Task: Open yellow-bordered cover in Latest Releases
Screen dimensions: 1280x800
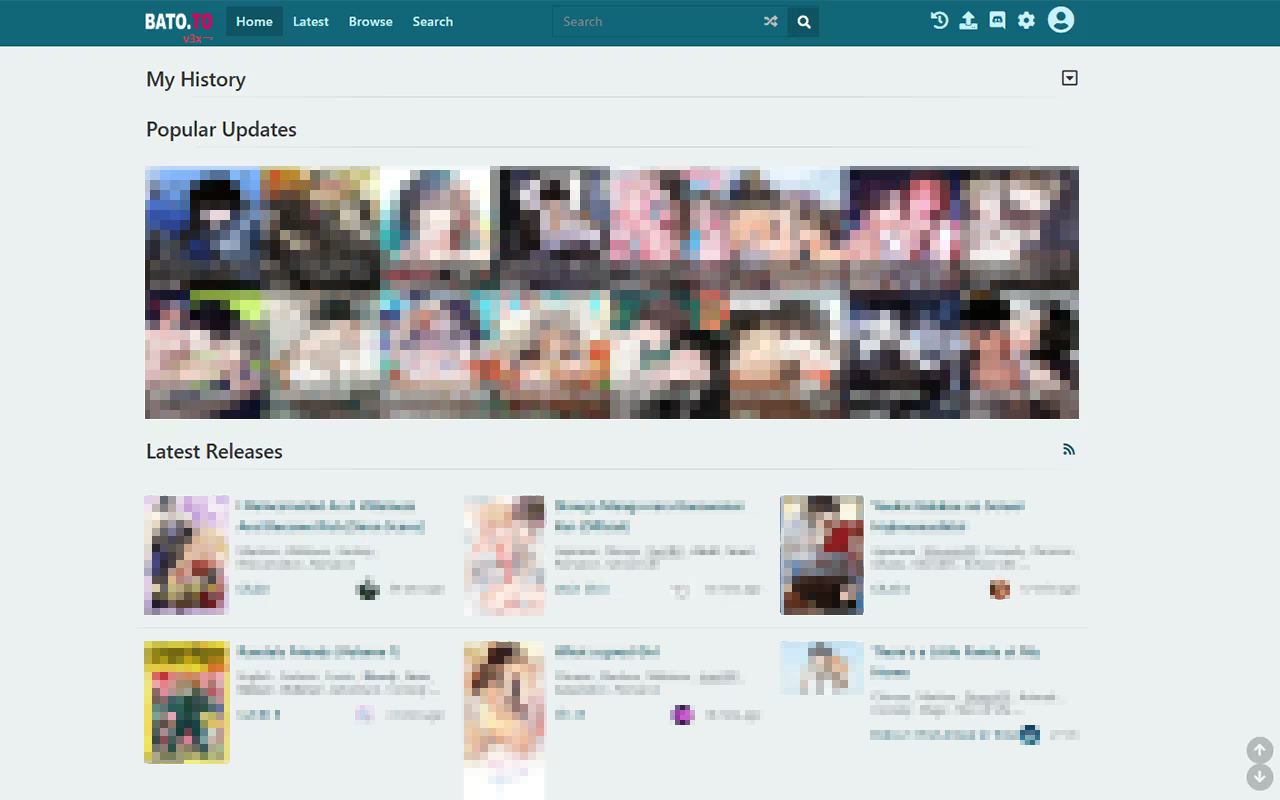Action: tap(187, 702)
